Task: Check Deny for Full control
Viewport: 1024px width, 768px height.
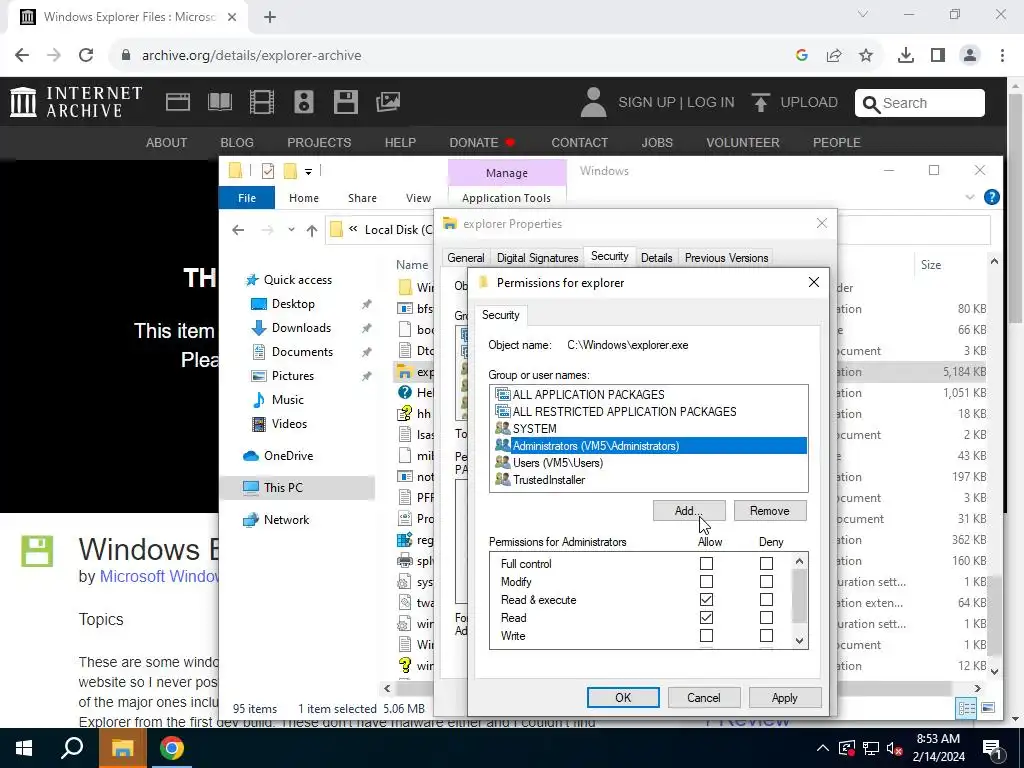Action: tap(766, 563)
